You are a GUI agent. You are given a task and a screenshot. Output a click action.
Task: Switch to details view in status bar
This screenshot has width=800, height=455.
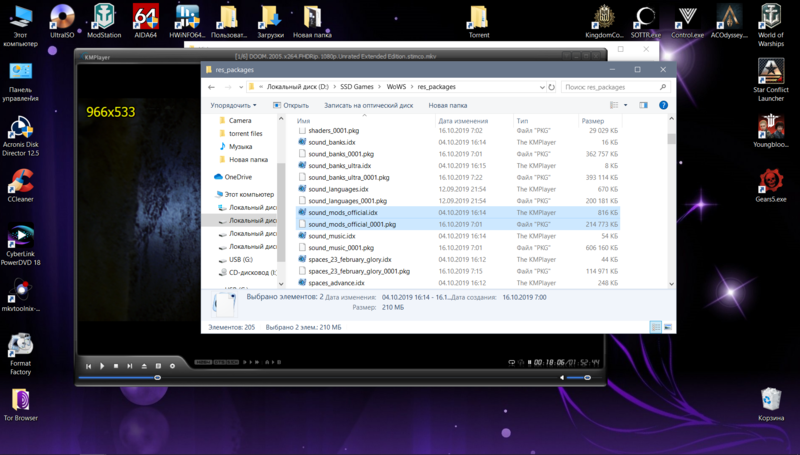tap(656, 327)
